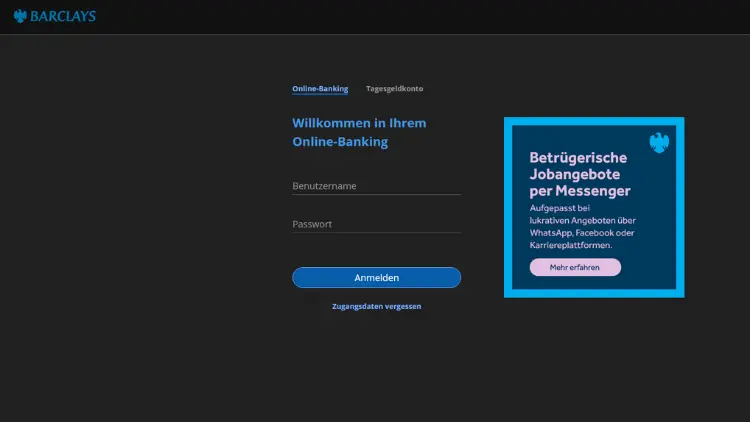Click the Anmelden button
This screenshot has width=750, height=422.
(376, 278)
